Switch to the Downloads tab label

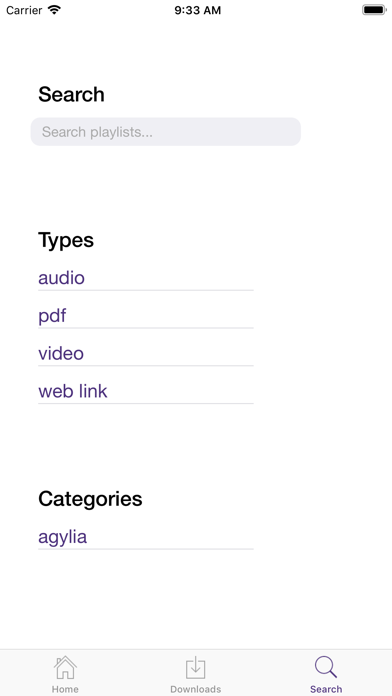tap(195, 689)
